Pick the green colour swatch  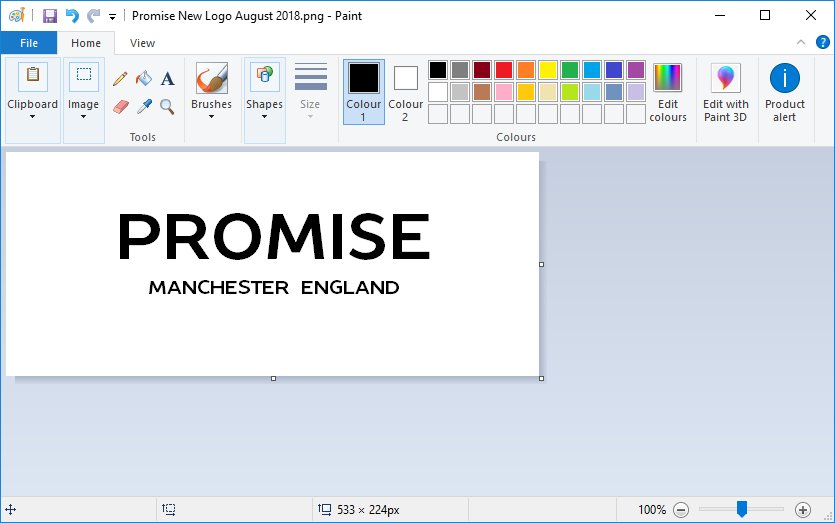point(570,70)
